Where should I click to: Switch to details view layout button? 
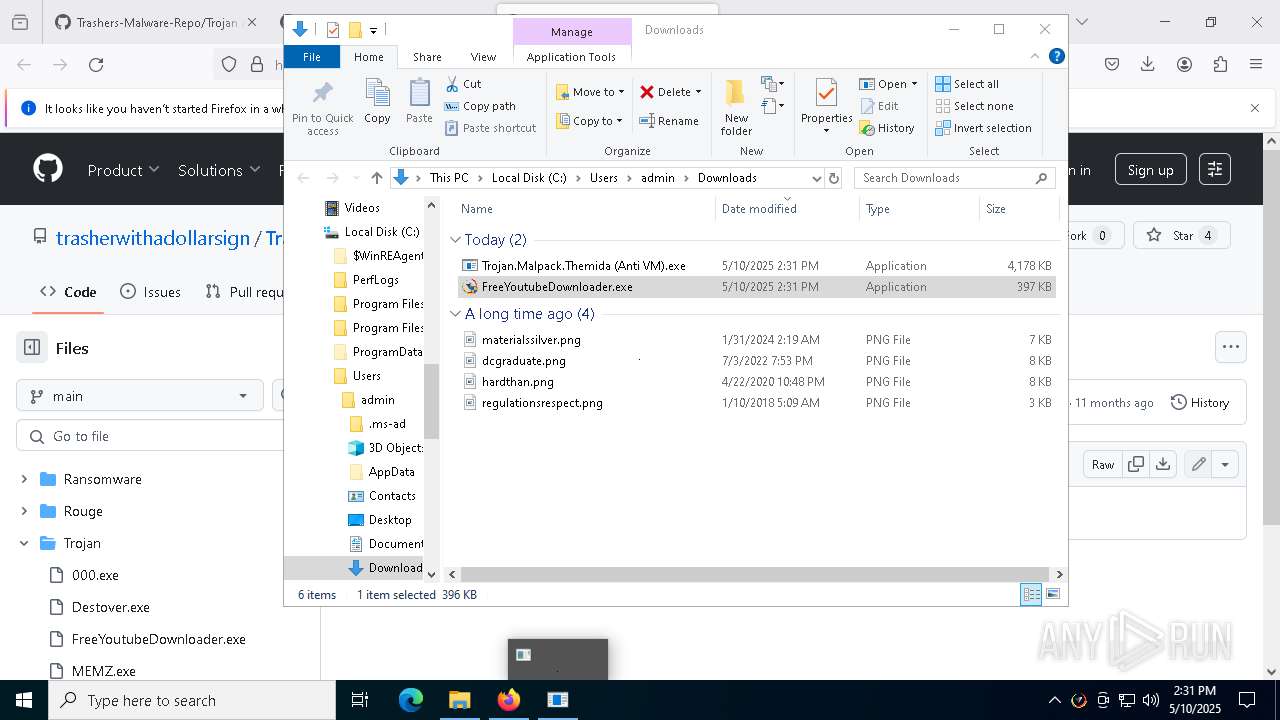pos(1031,595)
